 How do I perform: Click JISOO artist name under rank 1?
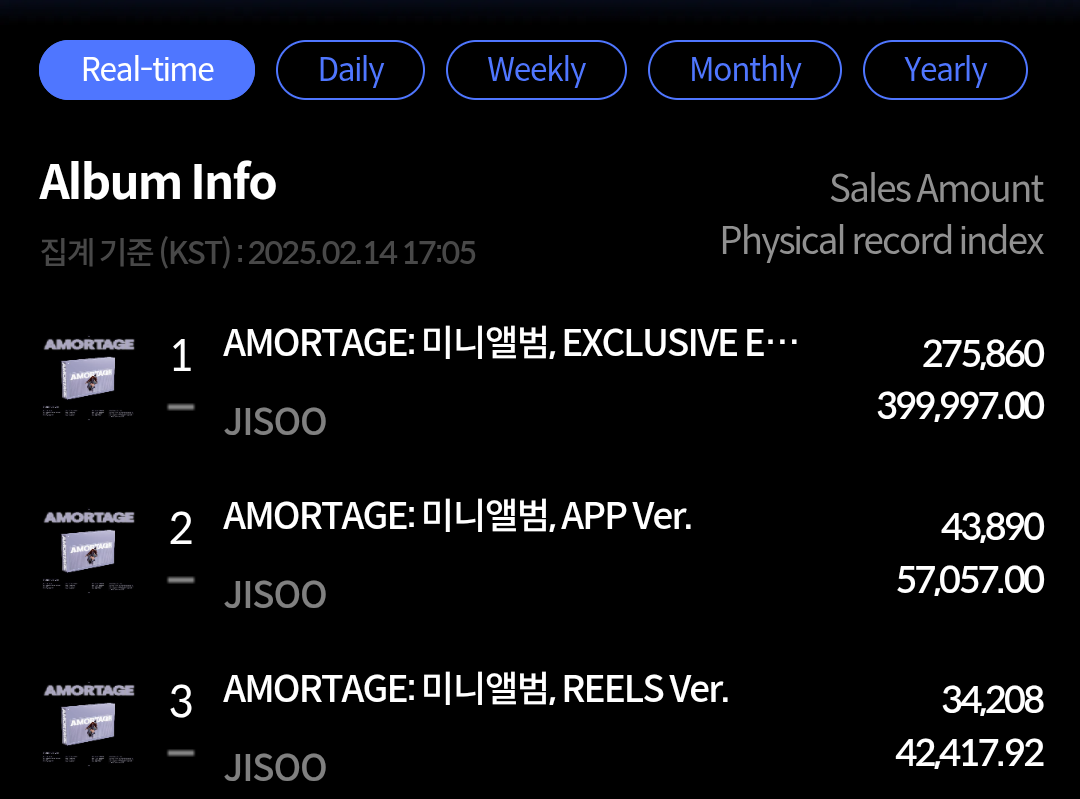(275, 422)
